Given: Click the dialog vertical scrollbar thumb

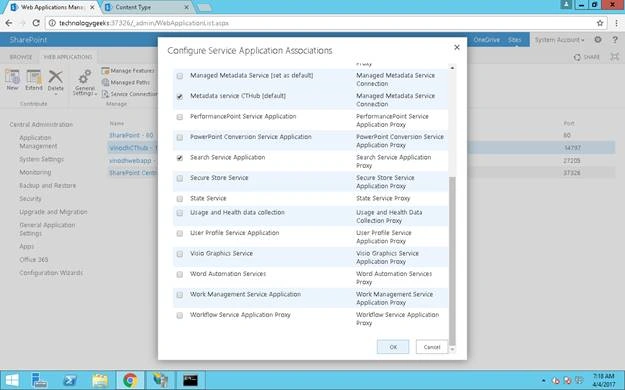Looking at the screenshot, I should coord(452,261).
